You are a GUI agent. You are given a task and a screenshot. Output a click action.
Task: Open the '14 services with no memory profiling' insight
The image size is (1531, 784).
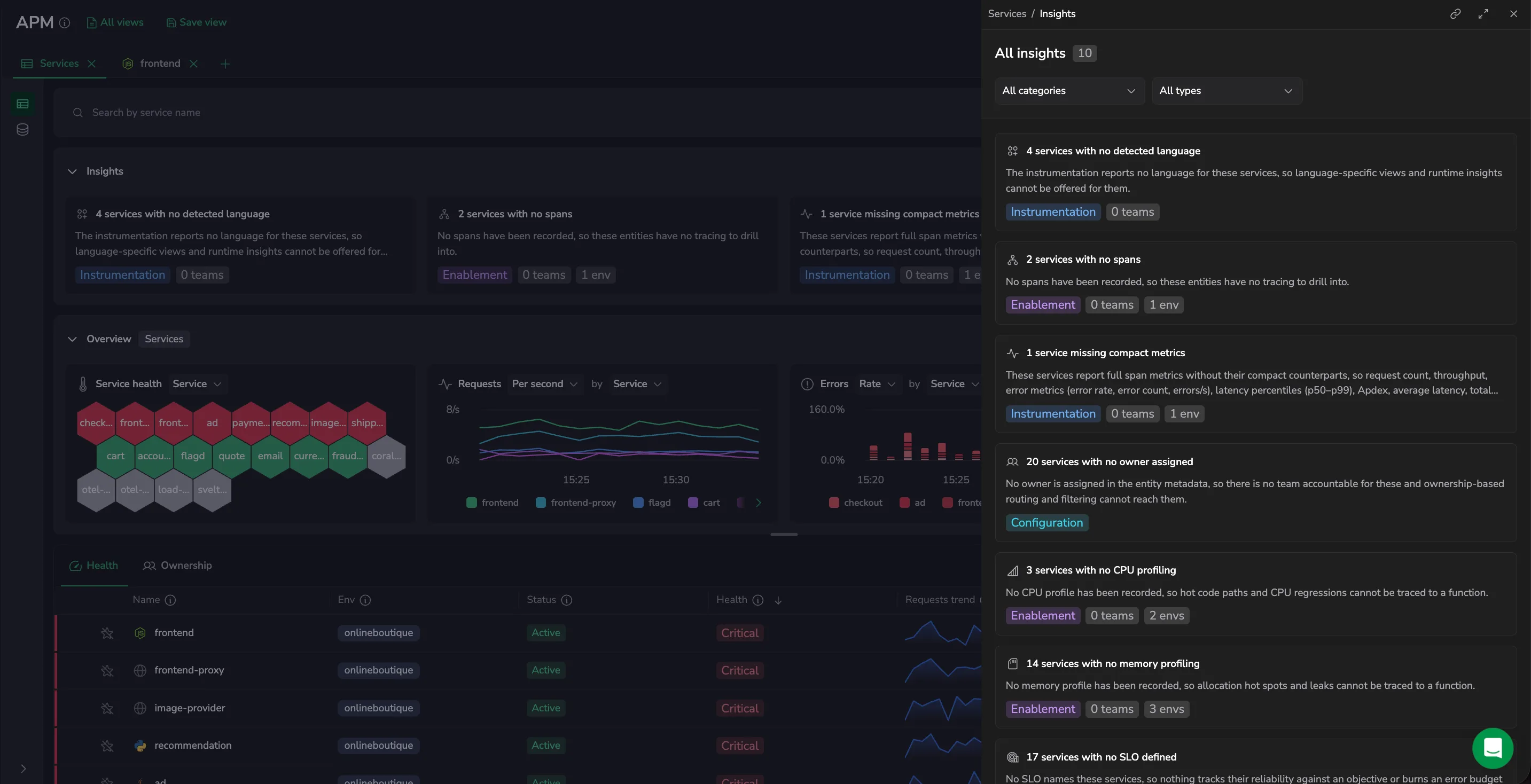tap(1255, 687)
